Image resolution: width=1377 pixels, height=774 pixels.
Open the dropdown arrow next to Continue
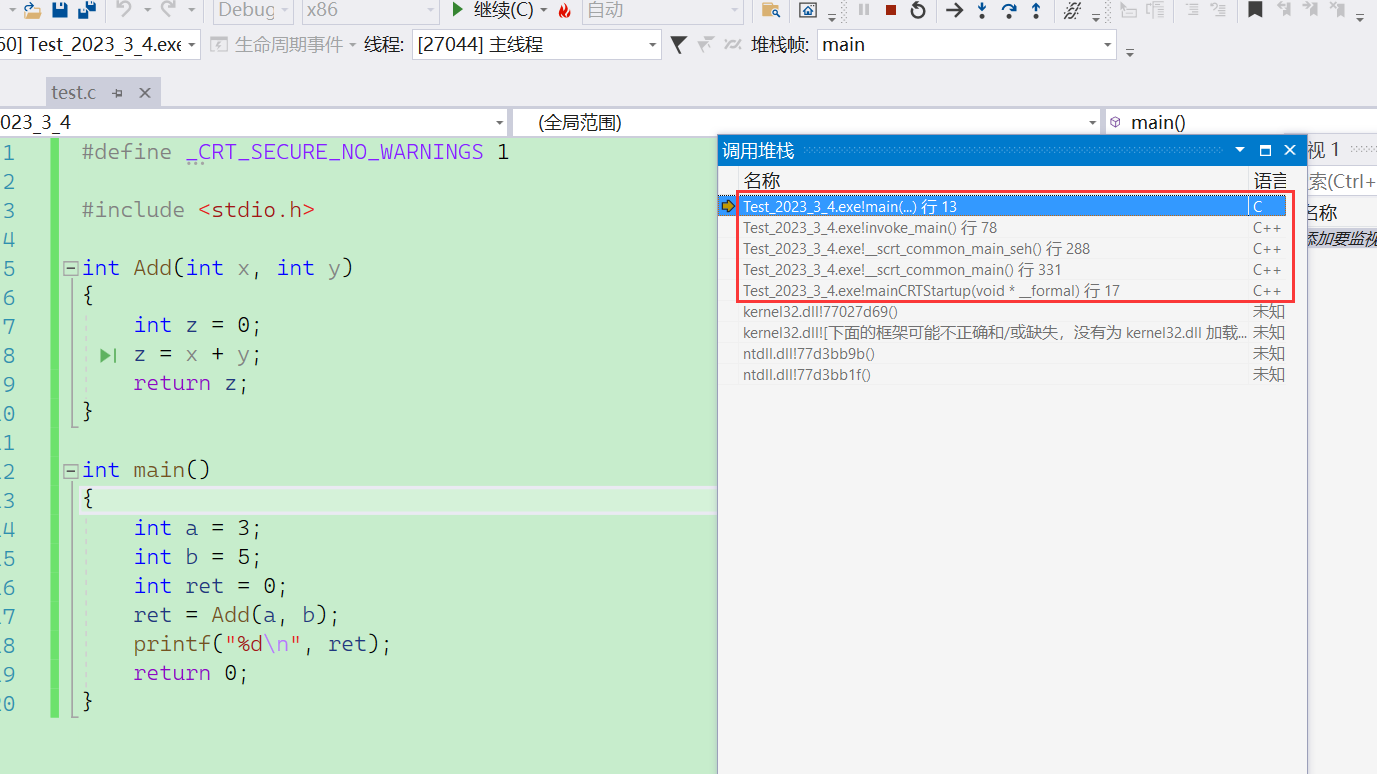[544, 10]
